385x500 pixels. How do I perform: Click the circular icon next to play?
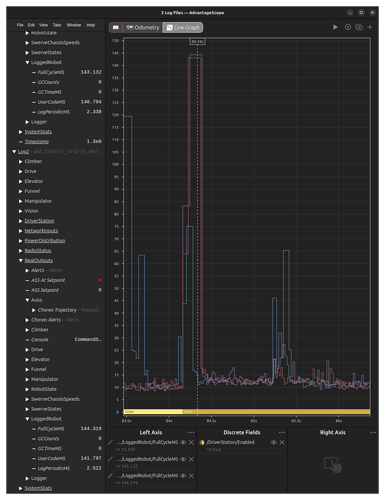(348, 27)
